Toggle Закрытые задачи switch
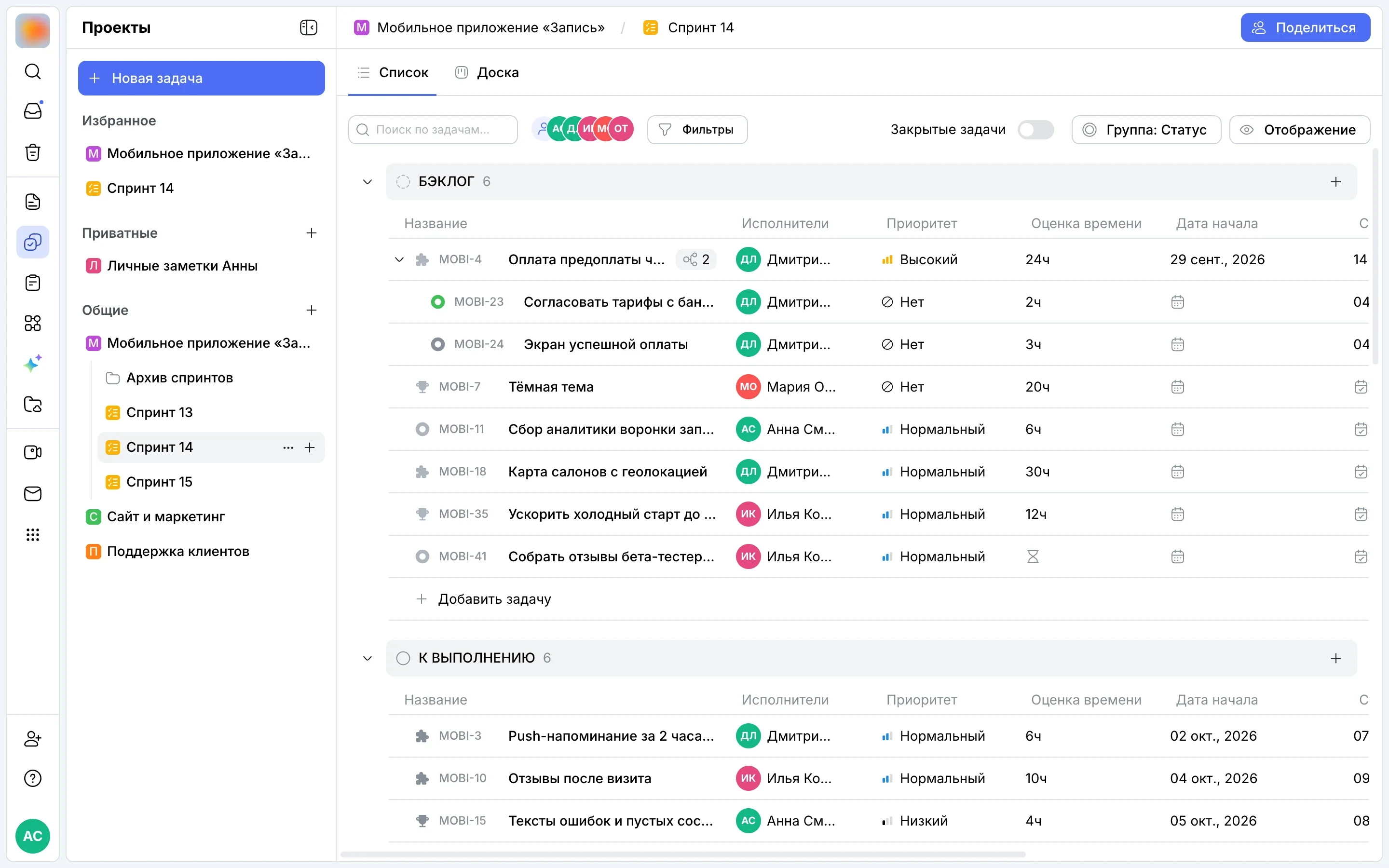 (1035, 130)
